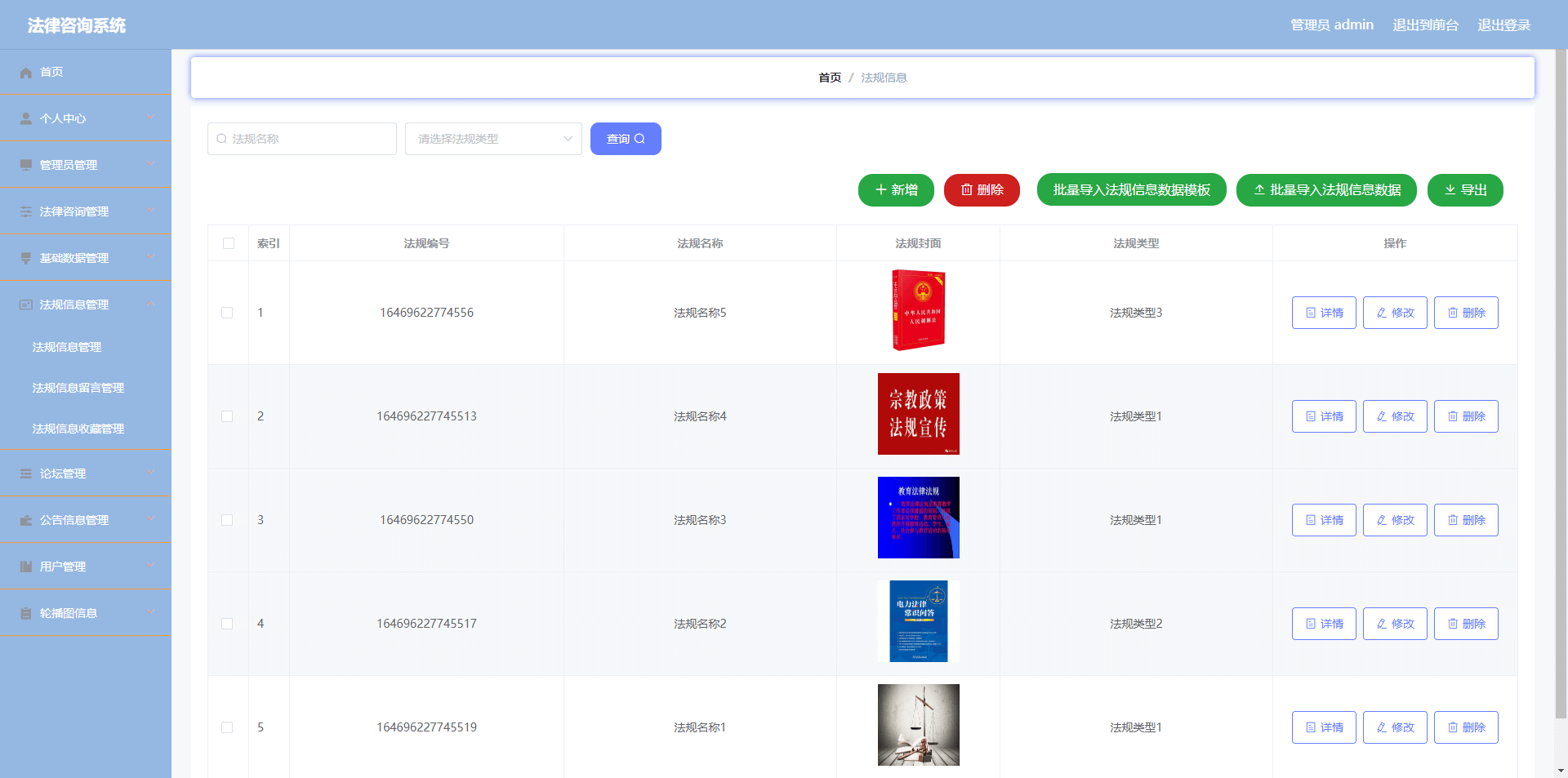Click the edit pencil icon for 法规名称4 row
Screen dimensions: 1568x778
point(1382,416)
